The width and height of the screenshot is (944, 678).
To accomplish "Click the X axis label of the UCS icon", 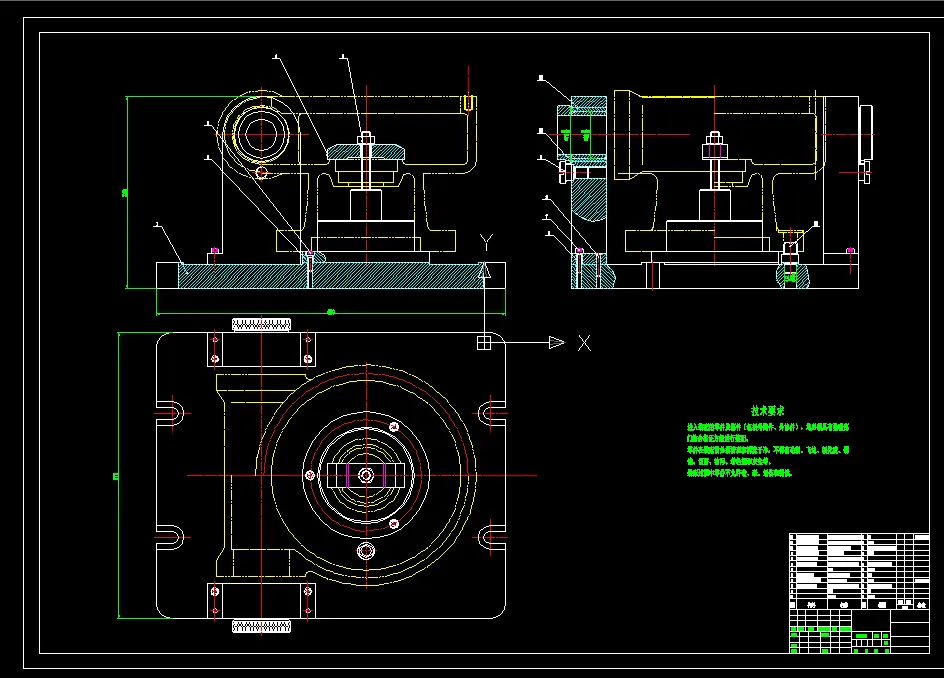I will coord(584,343).
